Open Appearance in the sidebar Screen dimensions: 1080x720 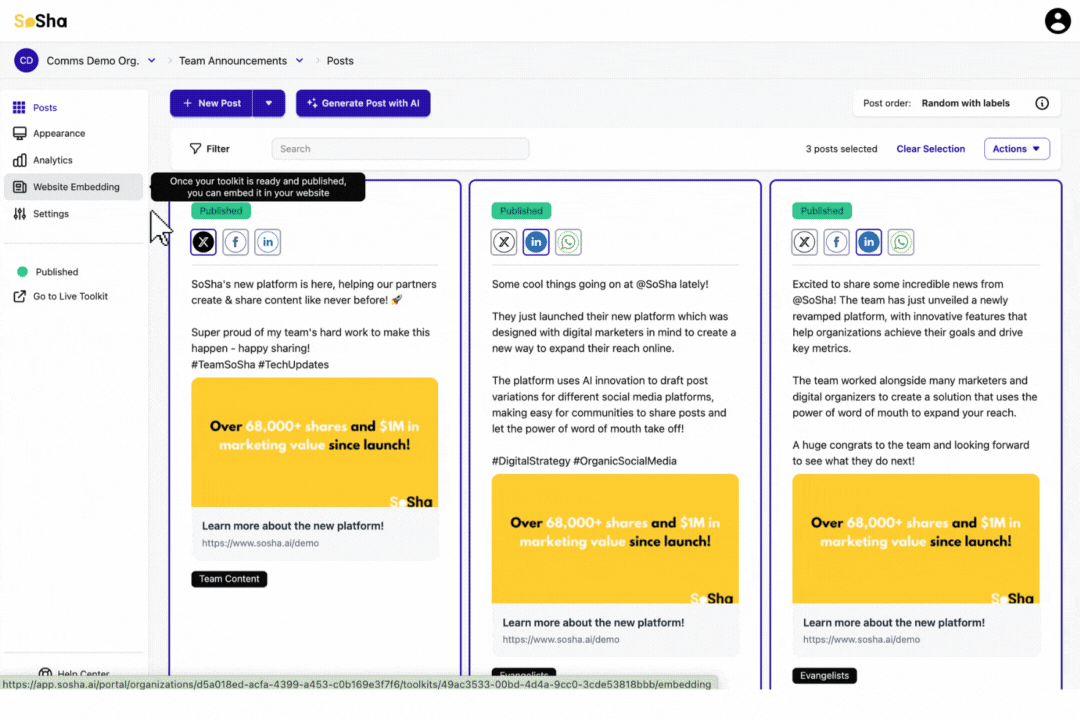click(x=73, y=134)
